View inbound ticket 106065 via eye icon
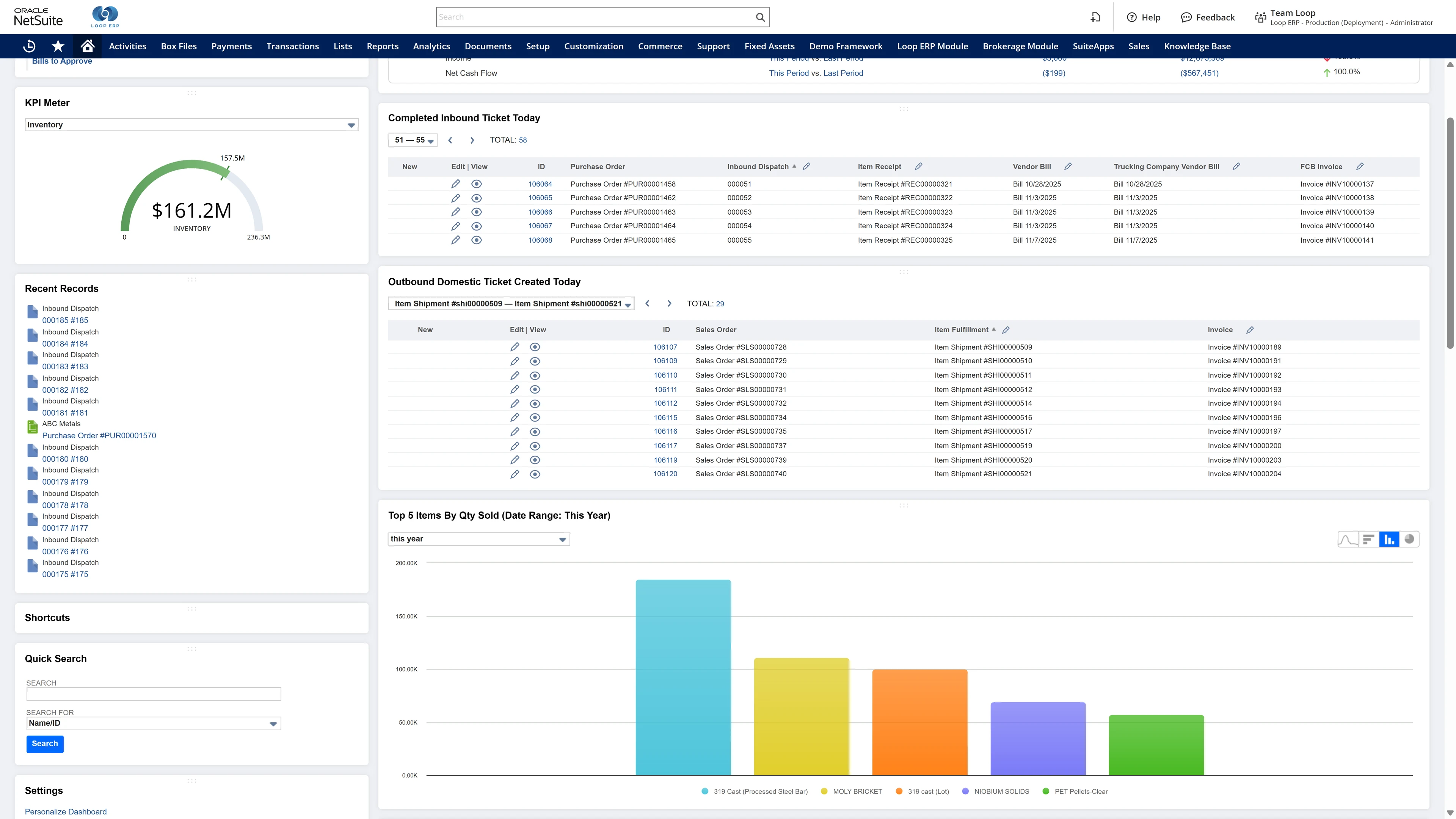This screenshot has width=1456, height=819. [477, 198]
